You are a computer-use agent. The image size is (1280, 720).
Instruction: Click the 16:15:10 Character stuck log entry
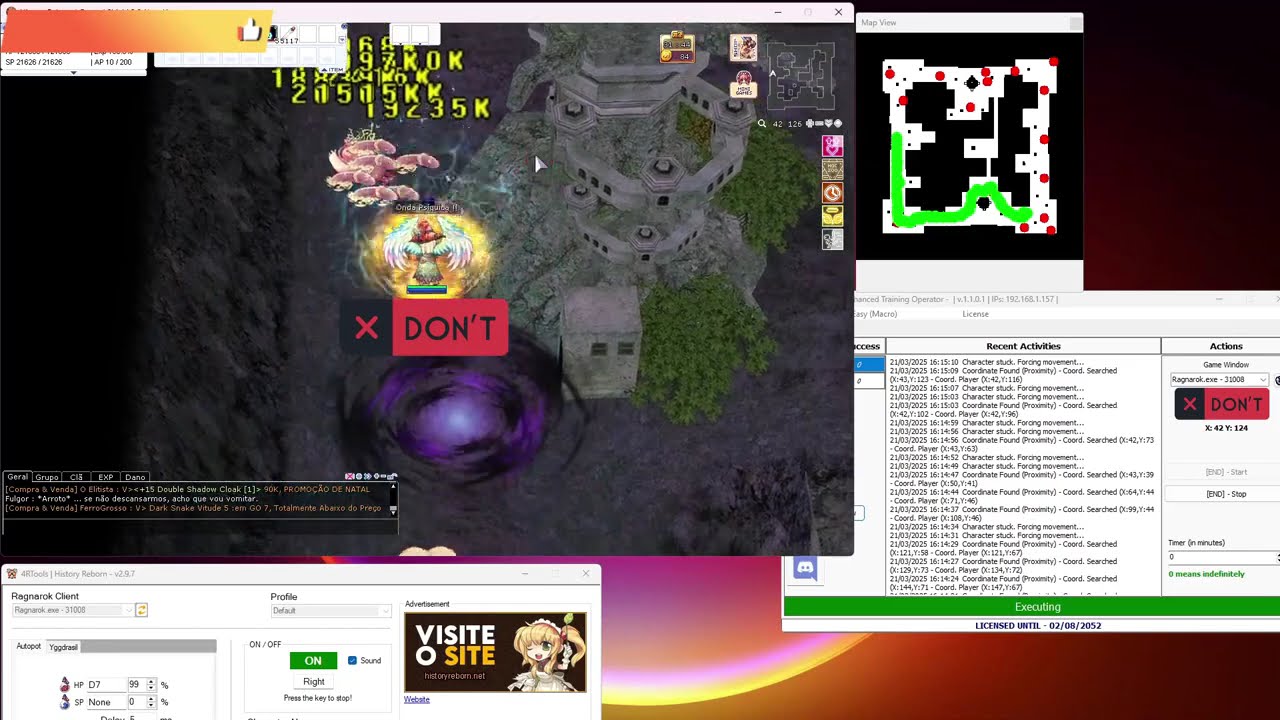click(x=986, y=362)
